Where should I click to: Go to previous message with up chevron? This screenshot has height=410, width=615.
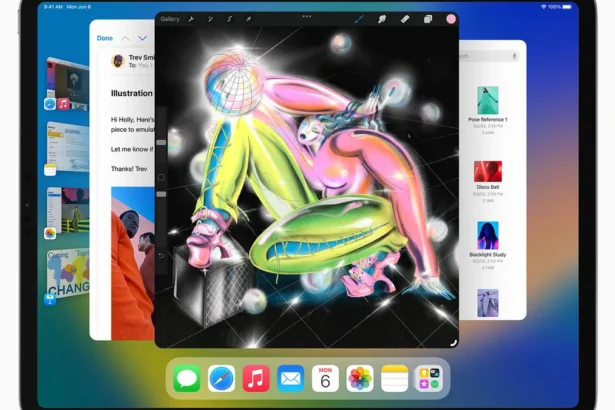pos(125,38)
